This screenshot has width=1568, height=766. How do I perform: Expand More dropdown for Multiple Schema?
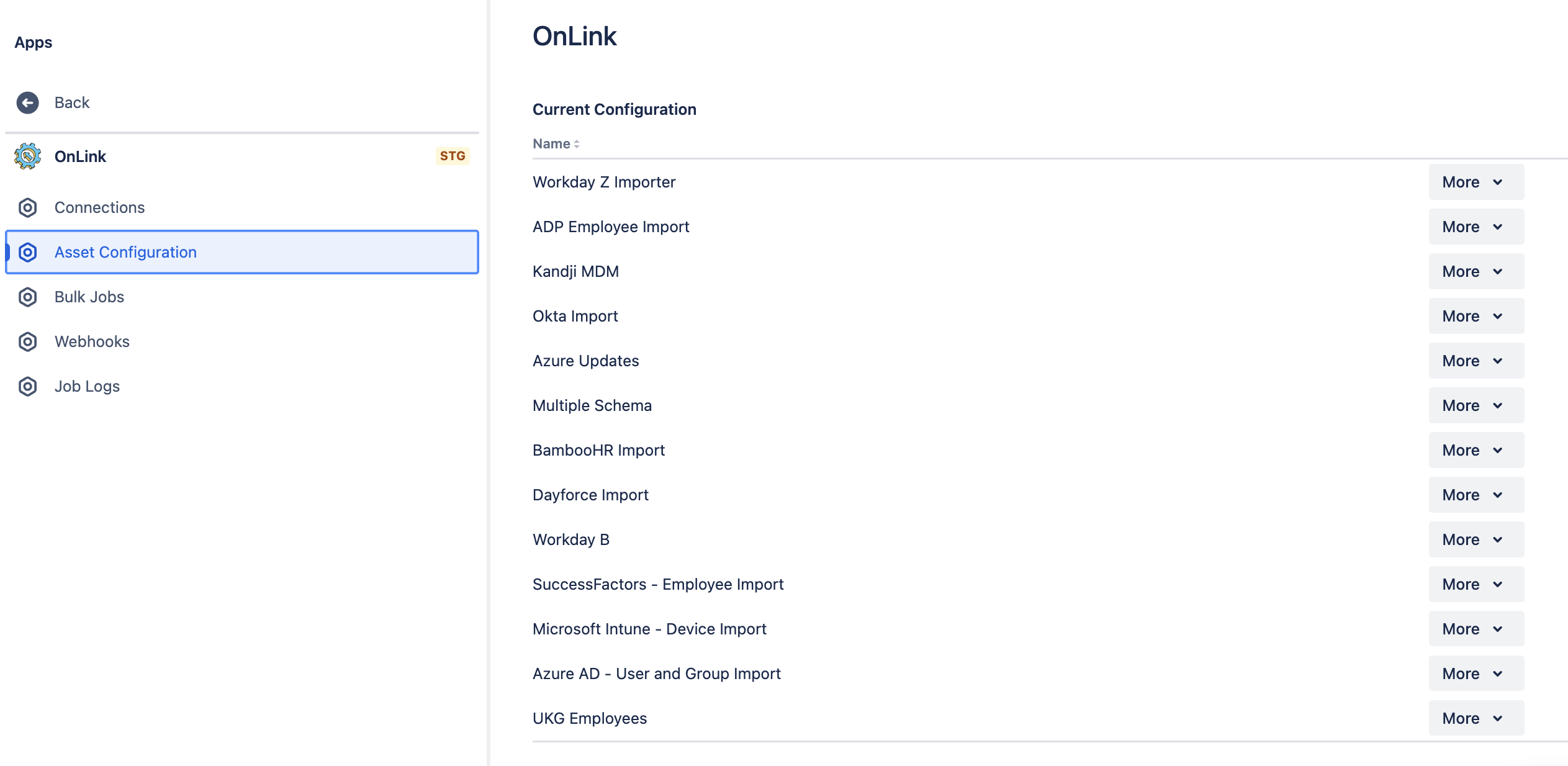(x=1476, y=405)
